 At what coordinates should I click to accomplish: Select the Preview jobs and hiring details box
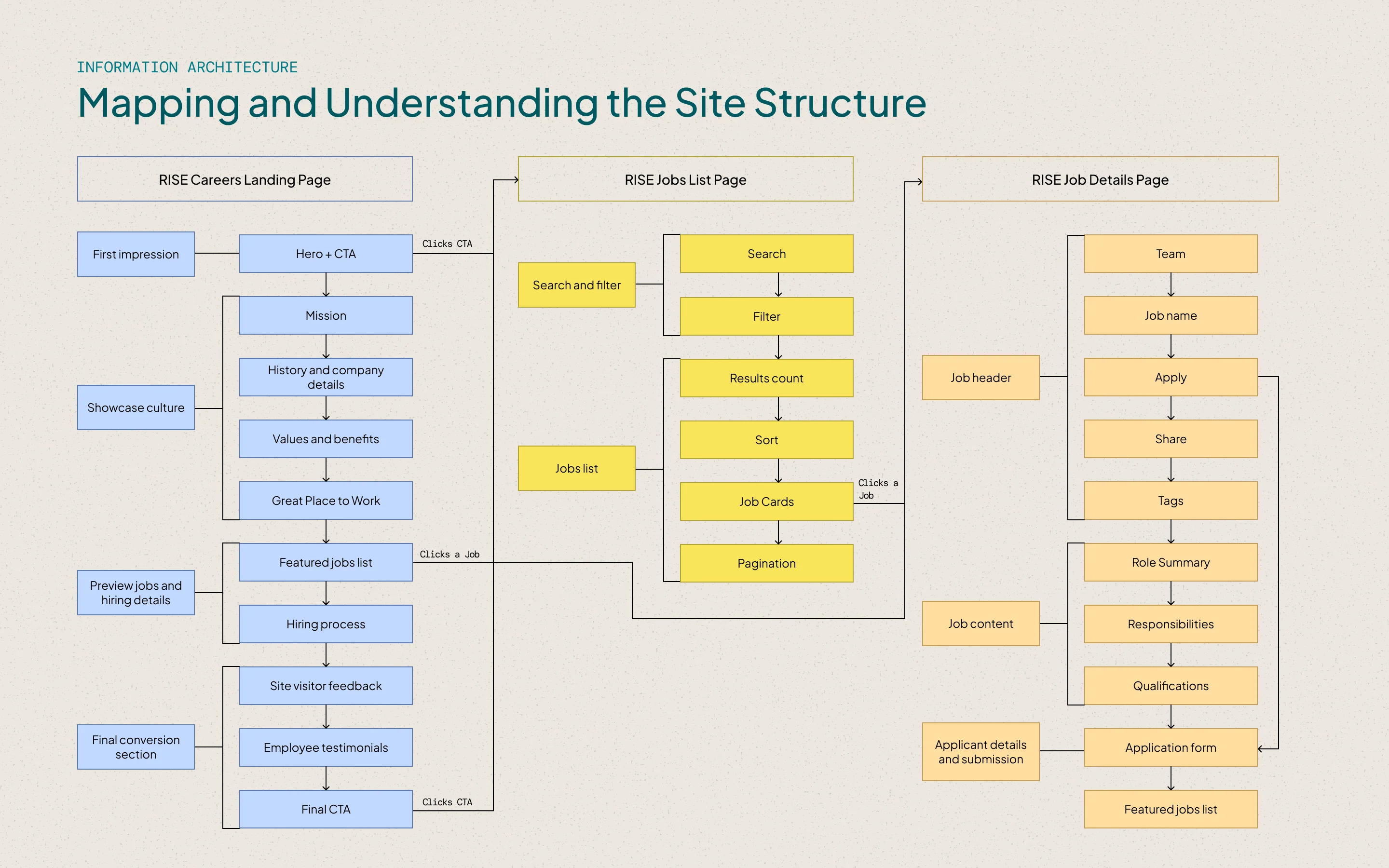click(136, 593)
